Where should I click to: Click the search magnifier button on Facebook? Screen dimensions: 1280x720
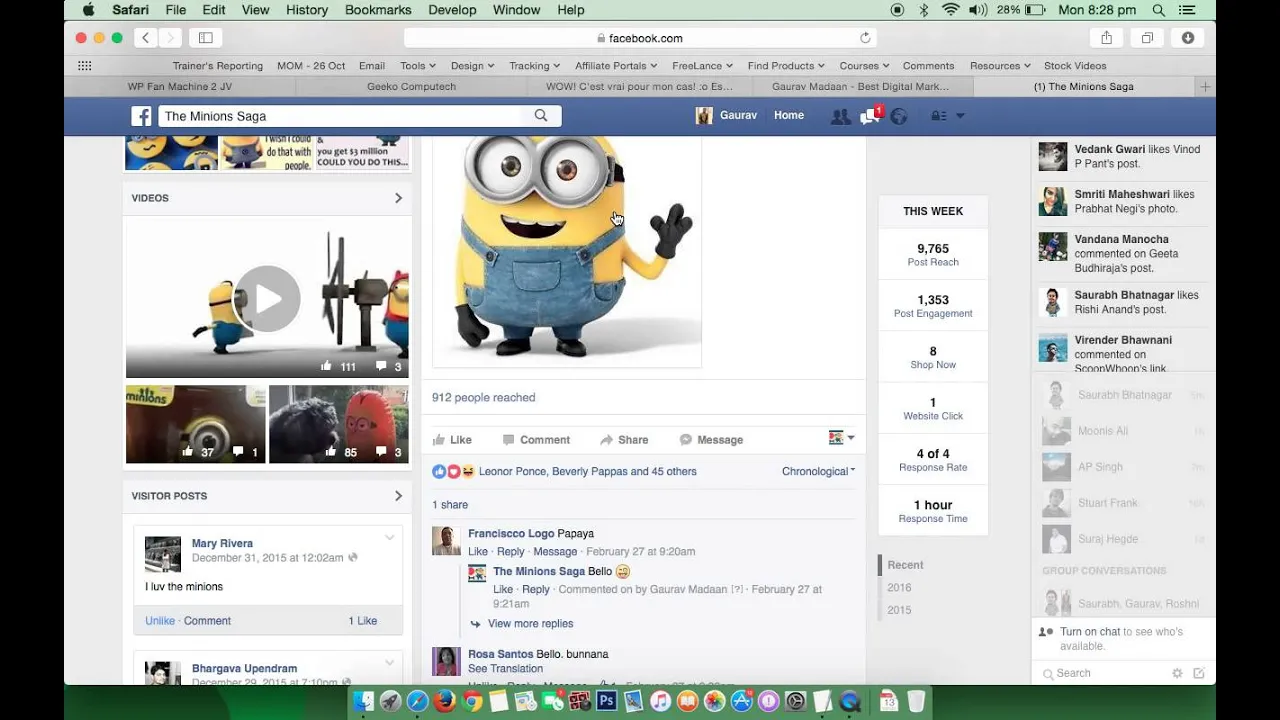coord(541,116)
